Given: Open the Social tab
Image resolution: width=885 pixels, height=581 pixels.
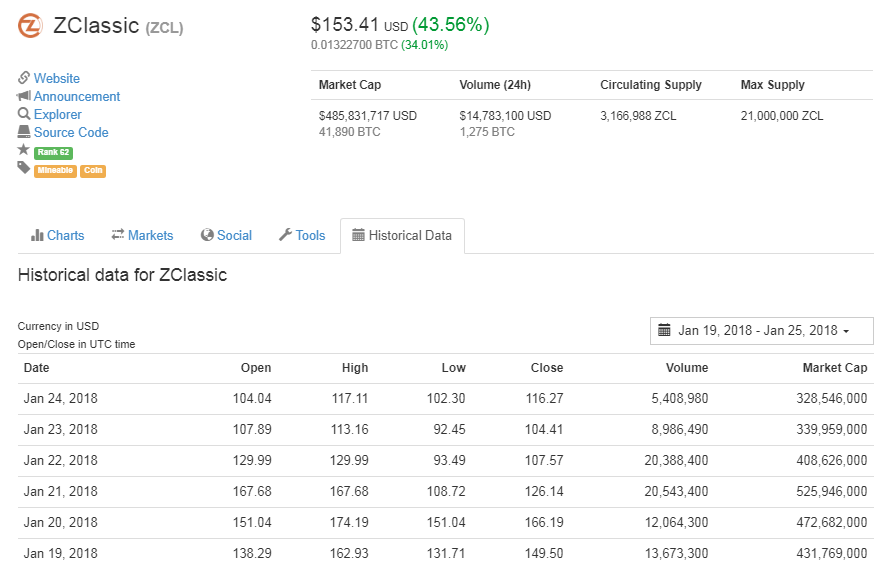Looking at the screenshot, I should coord(226,235).
